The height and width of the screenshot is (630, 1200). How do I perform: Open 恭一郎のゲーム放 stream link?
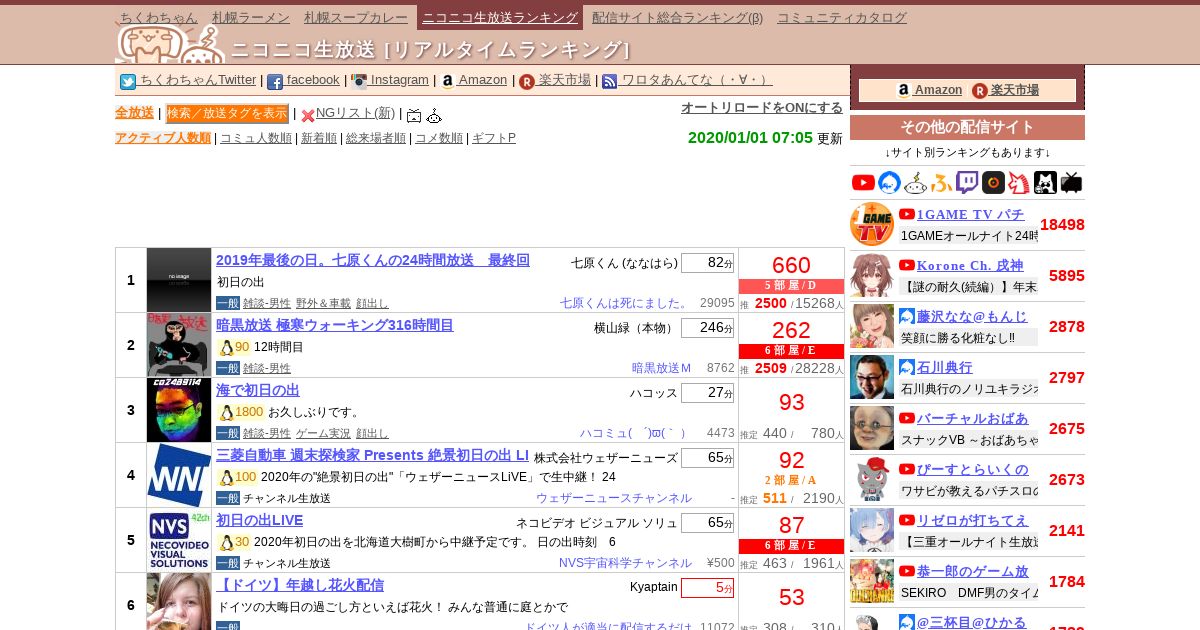pos(972,571)
